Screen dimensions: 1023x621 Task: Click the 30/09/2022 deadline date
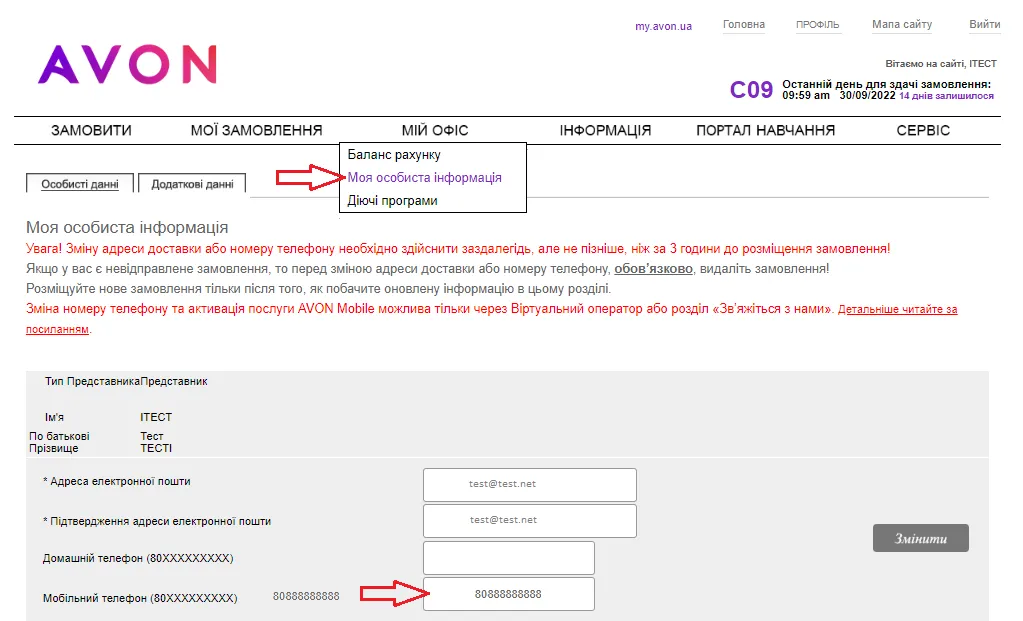tap(867, 95)
